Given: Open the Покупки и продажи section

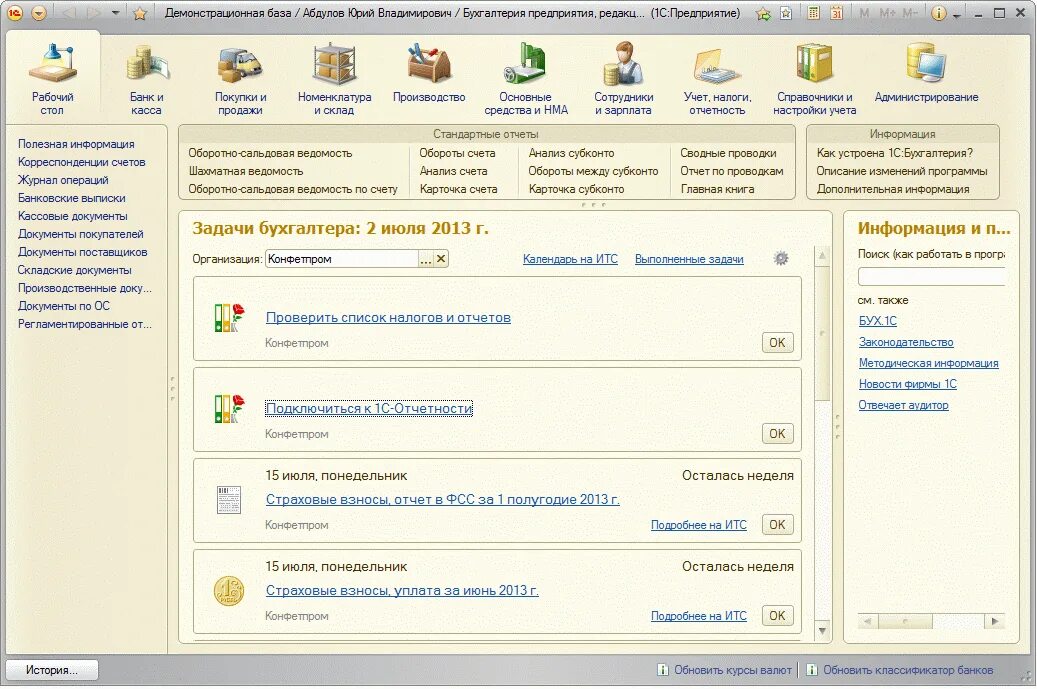Looking at the screenshot, I should coord(240,78).
